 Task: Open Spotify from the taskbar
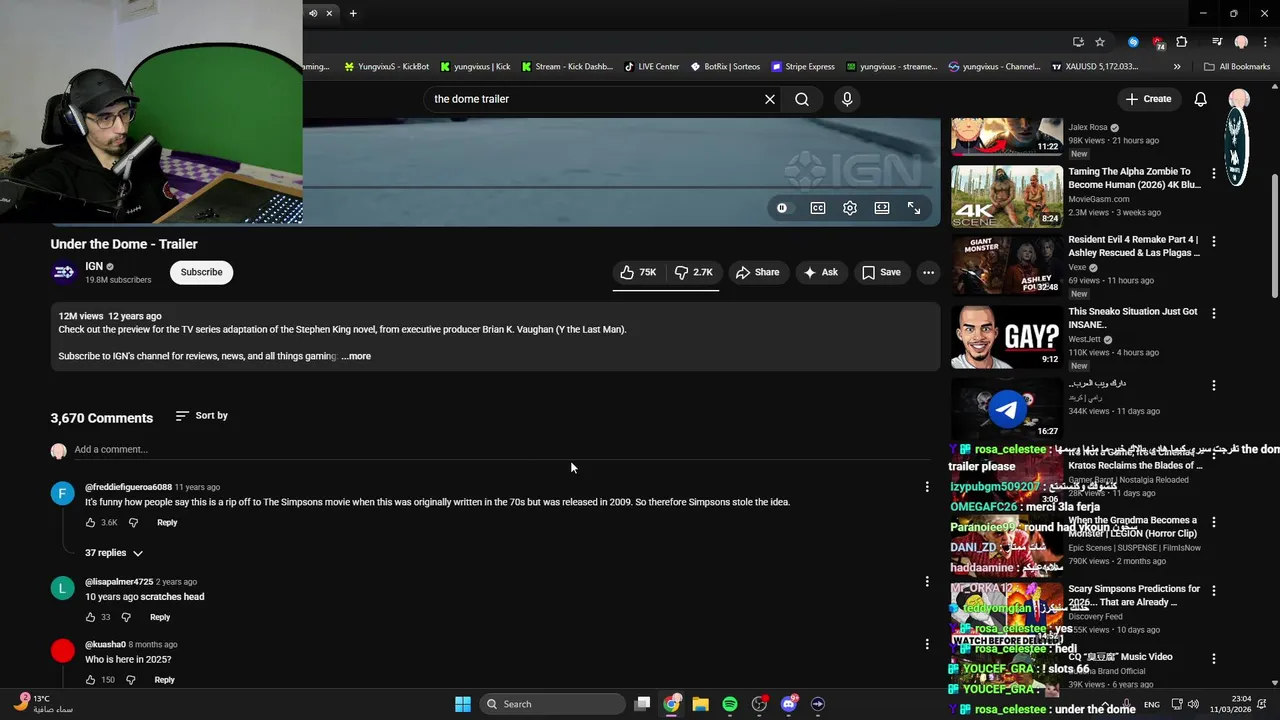click(730, 704)
